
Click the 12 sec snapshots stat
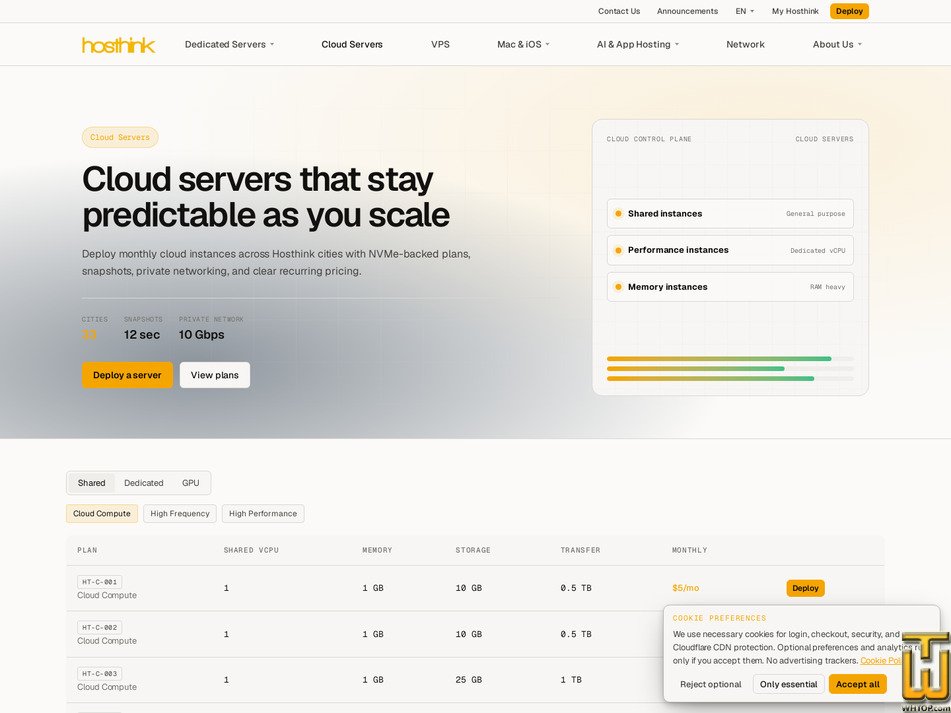click(142, 335)
